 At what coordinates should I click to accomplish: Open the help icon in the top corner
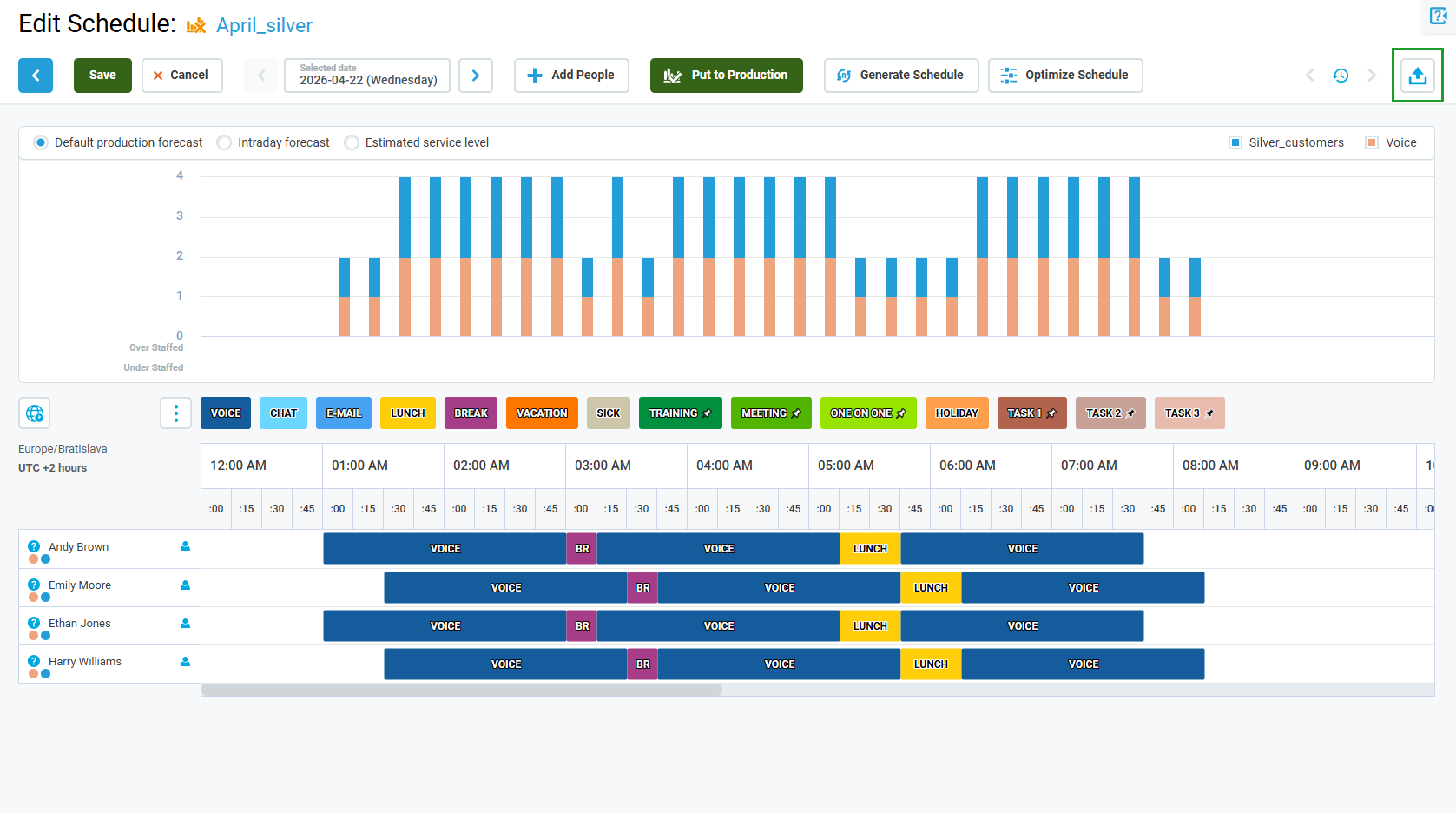click(x=1439, y=16)
